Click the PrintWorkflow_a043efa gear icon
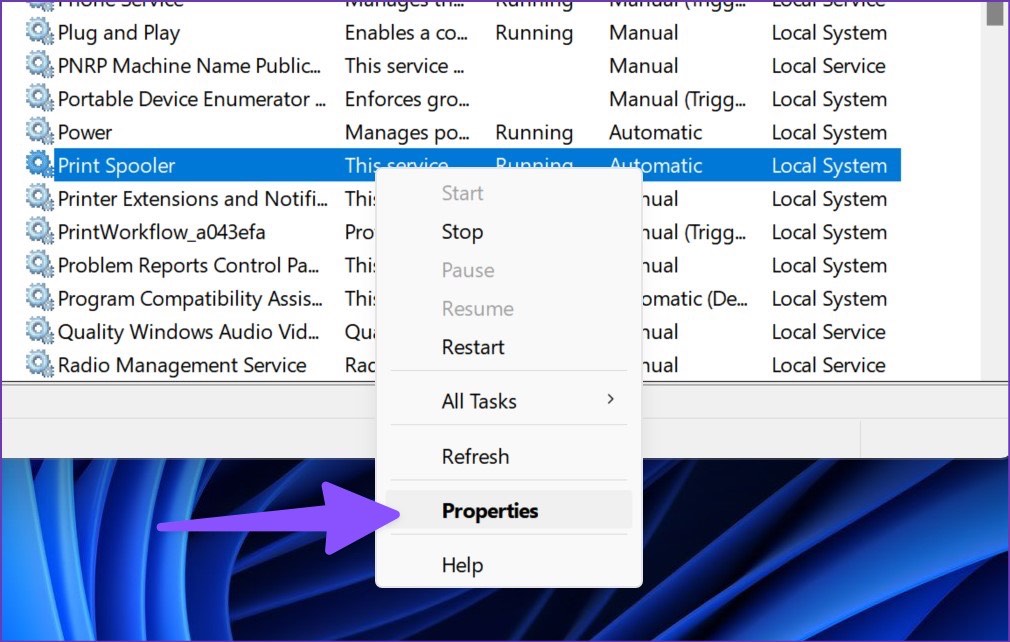 tap(39, 232)
